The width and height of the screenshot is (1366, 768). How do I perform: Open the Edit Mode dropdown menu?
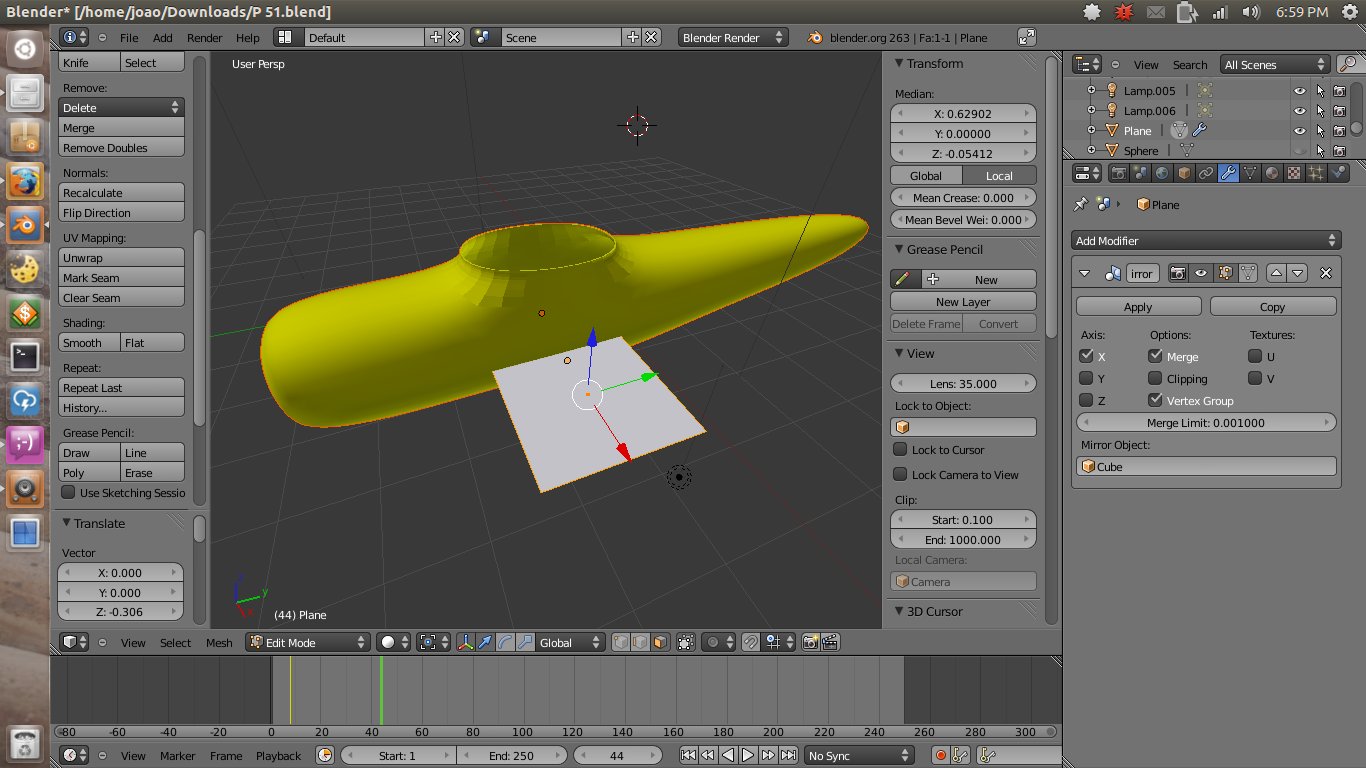point(307,643)
